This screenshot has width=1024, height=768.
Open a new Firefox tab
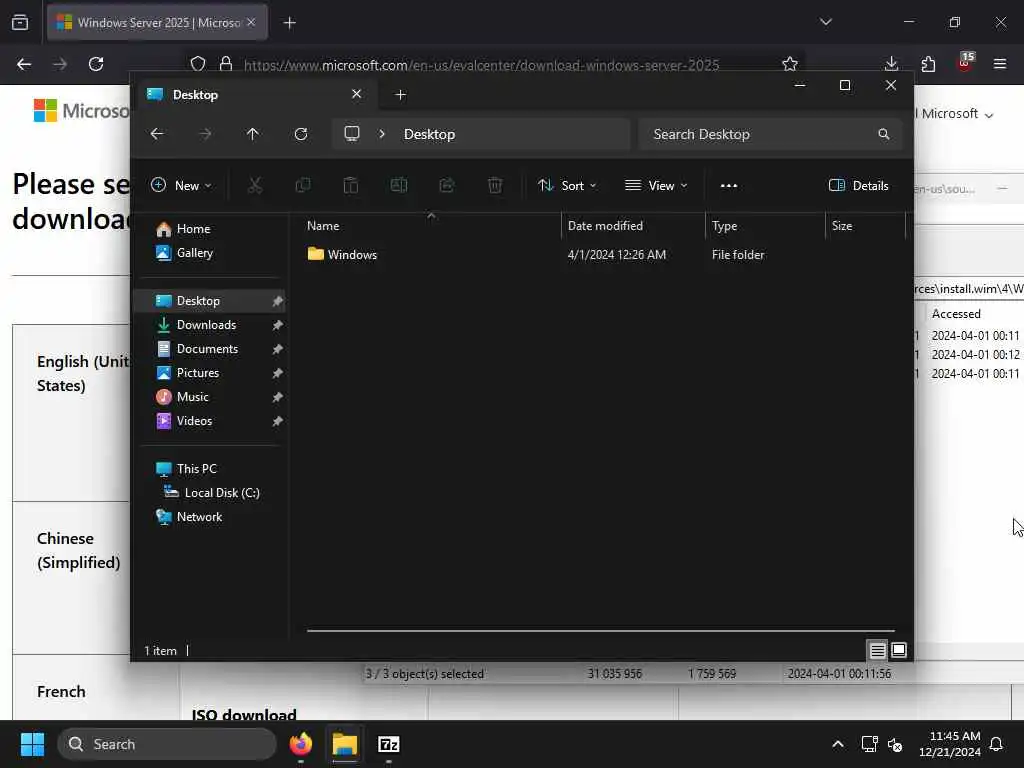pyautogui.click(x=290, y=23)
